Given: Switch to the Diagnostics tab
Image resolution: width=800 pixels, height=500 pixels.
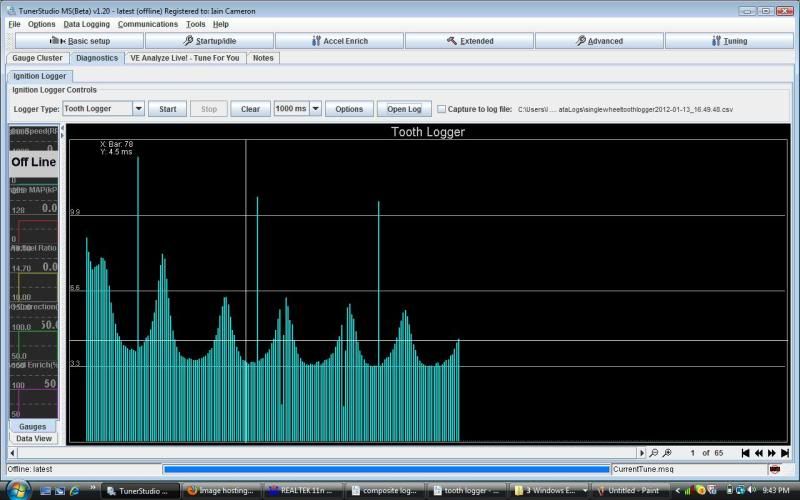Looking at the screenshot, I should [97, 58].
